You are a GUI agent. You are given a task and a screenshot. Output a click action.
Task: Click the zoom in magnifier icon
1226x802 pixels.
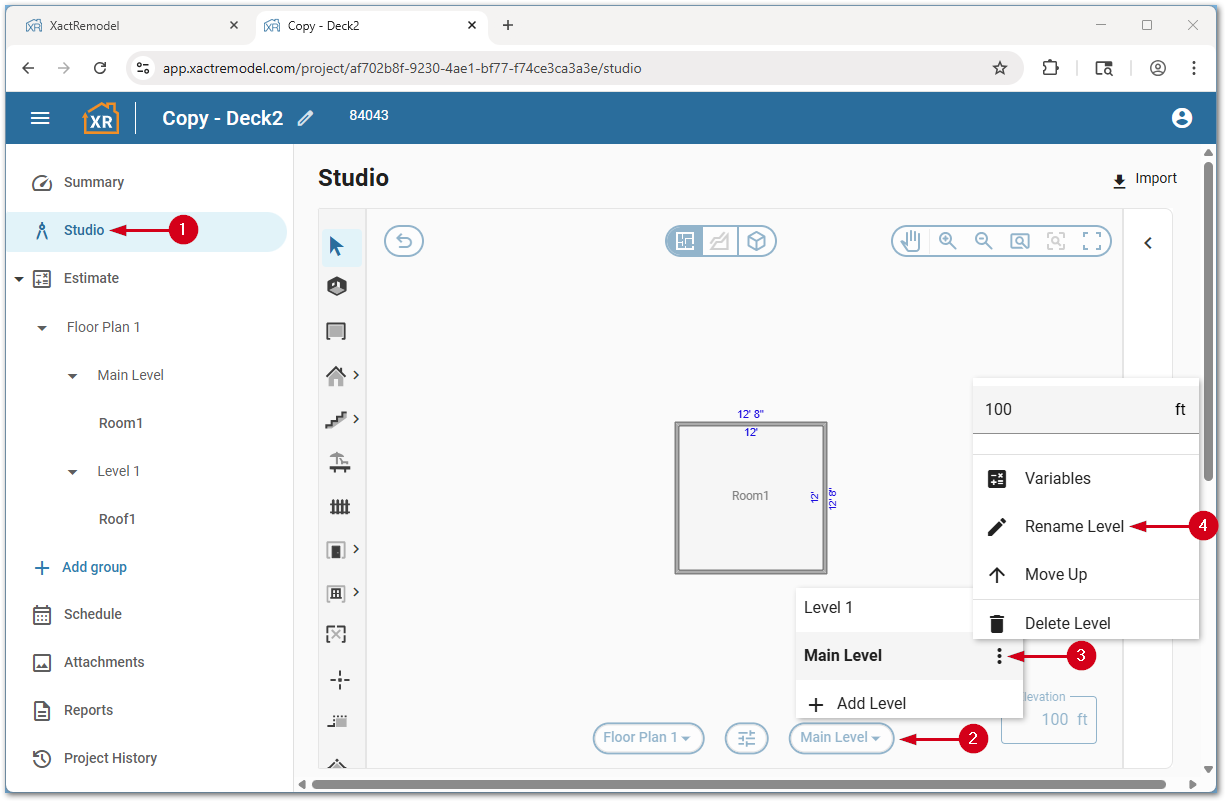pos(947,241)
